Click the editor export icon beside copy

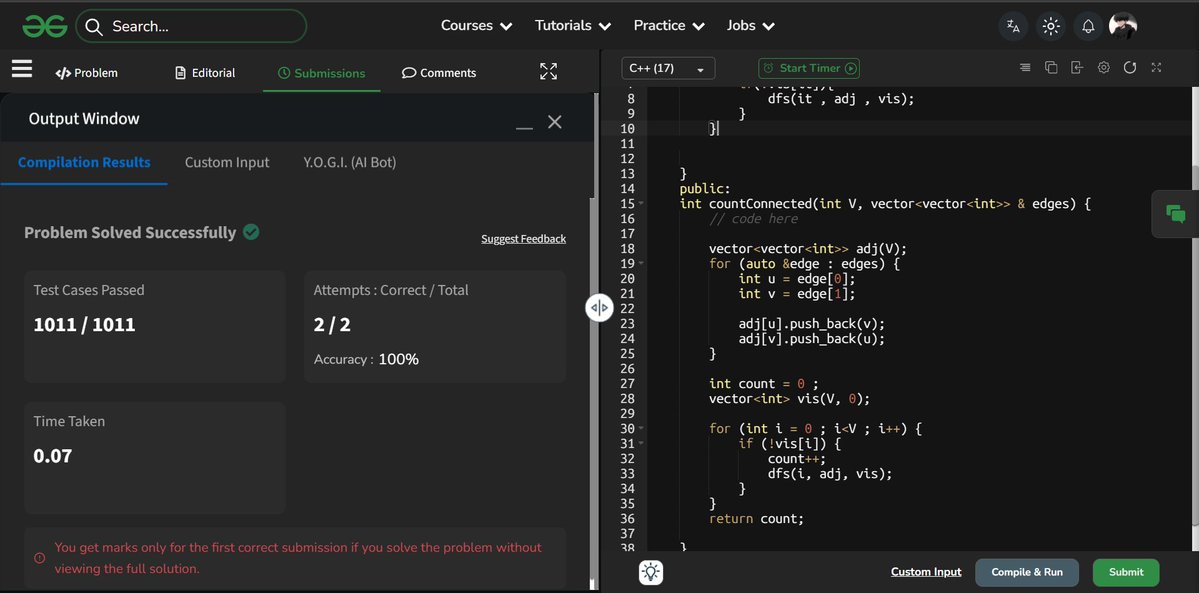click(x=1077, y=67)
